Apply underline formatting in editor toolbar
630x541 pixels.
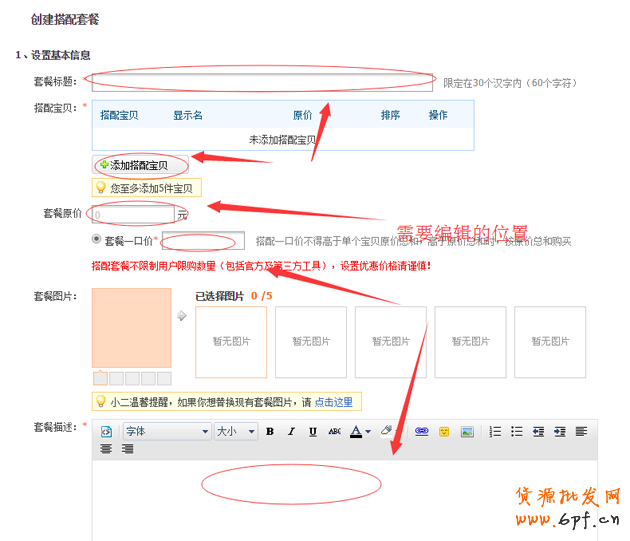pos(313,432)
